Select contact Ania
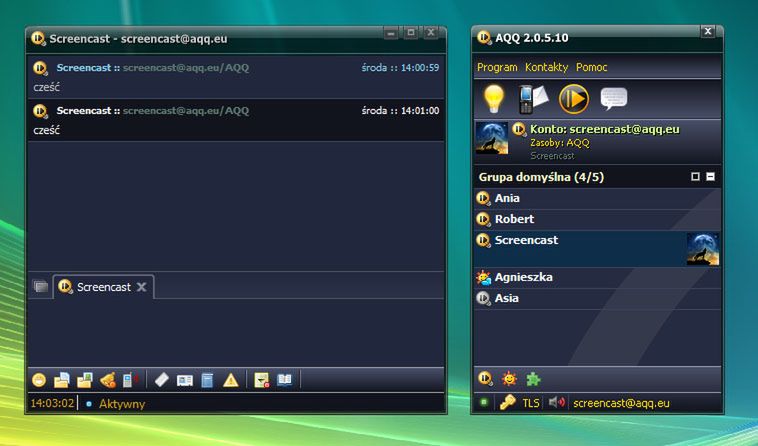Screen dimensions: 758x446 pyautogui.click(x=597, y=198)
